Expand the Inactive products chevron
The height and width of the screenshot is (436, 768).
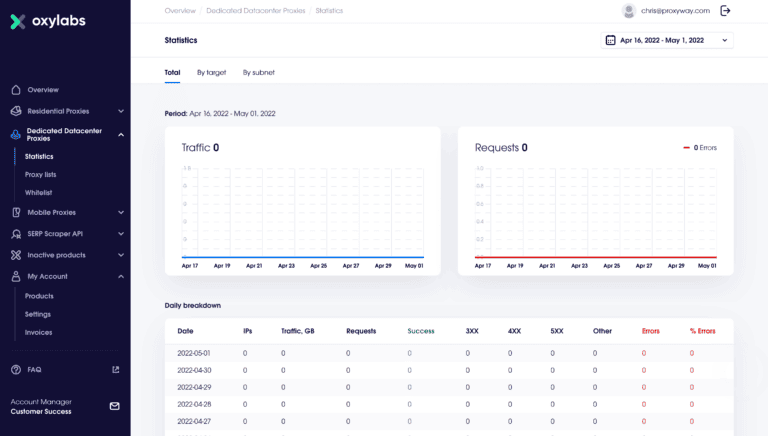tap(120, 255)
